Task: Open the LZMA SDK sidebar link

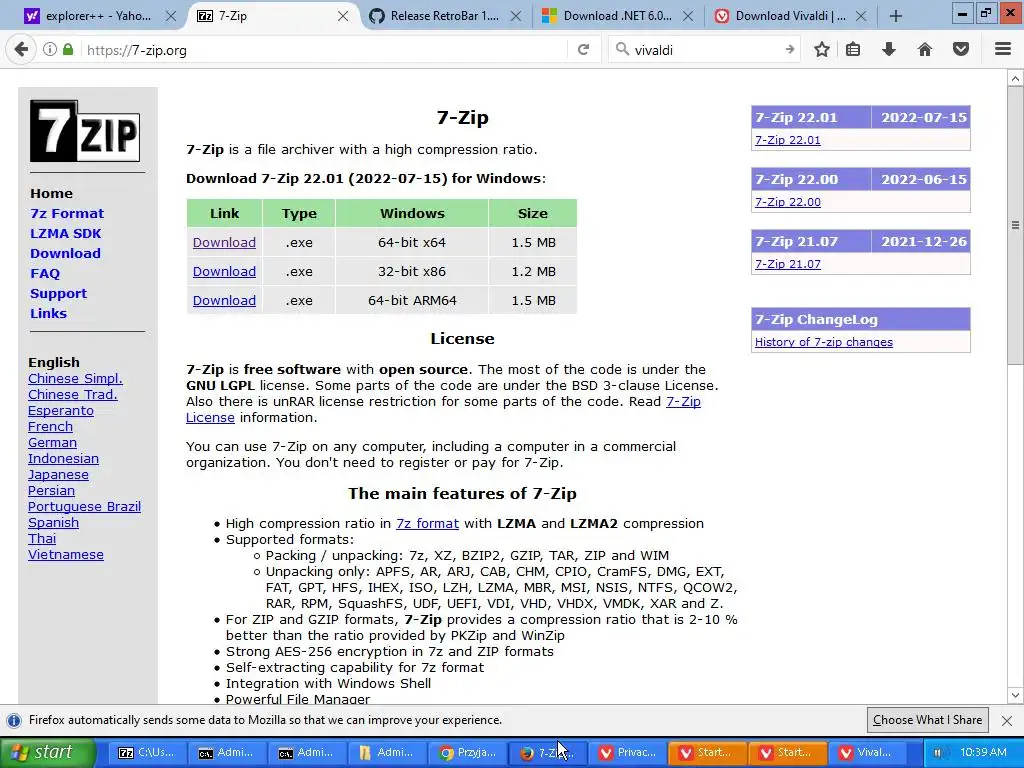Action: click(65, 234)
